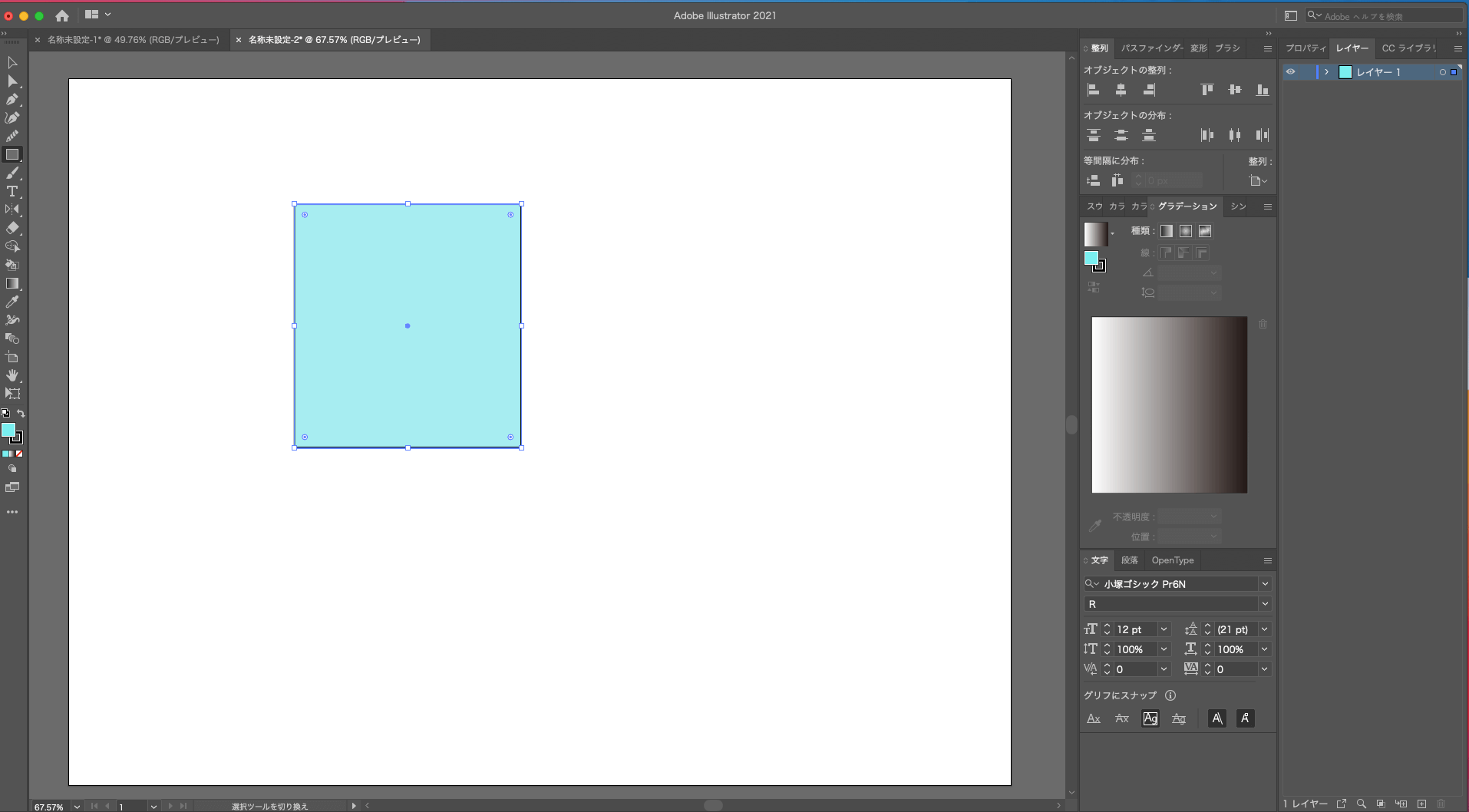1469x812 pixels.
Task: Open font size 12 pt dropdown
Action: (x=1164, y=629)
